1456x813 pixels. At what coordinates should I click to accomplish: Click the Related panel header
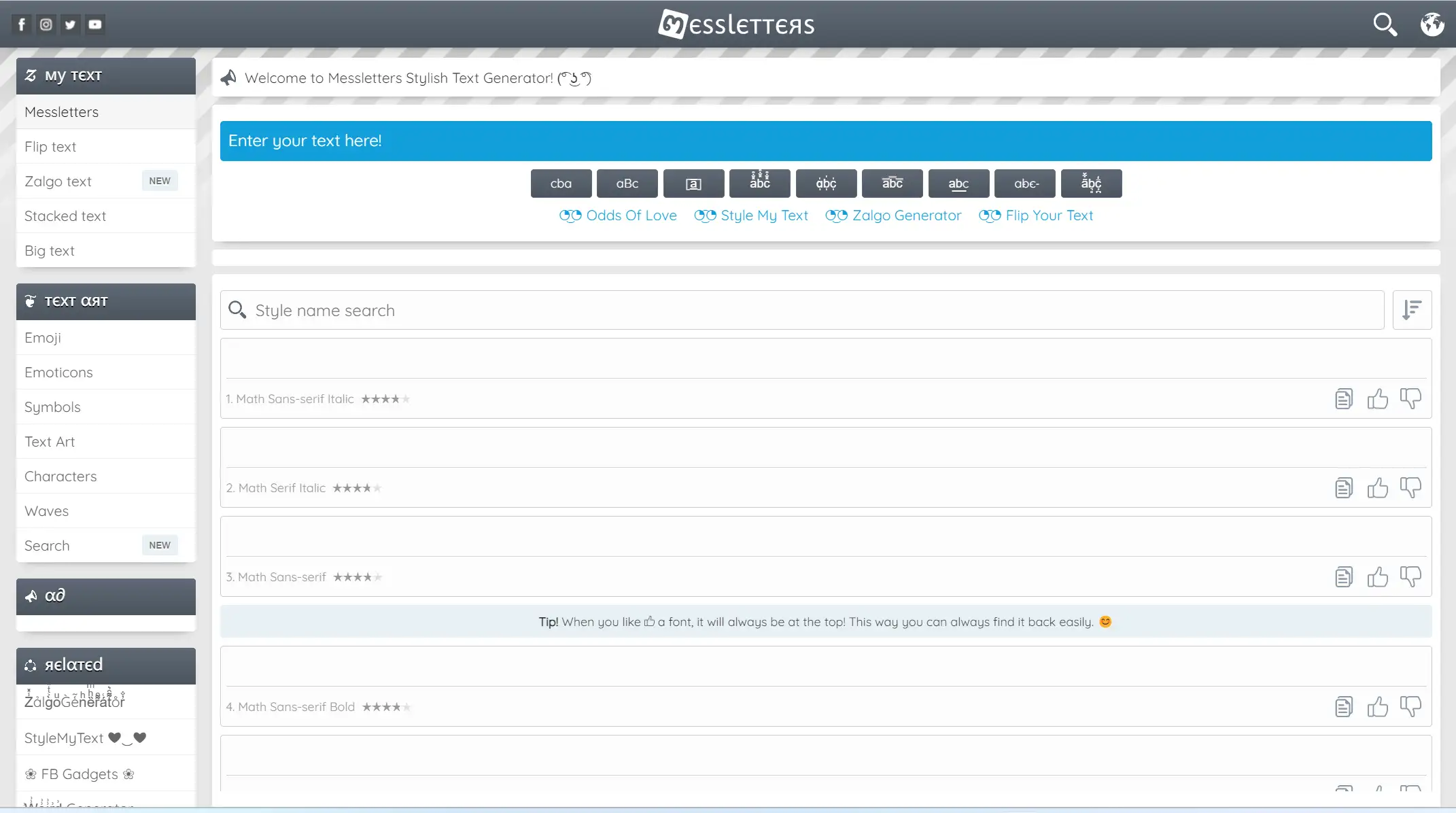click(106, 665)
